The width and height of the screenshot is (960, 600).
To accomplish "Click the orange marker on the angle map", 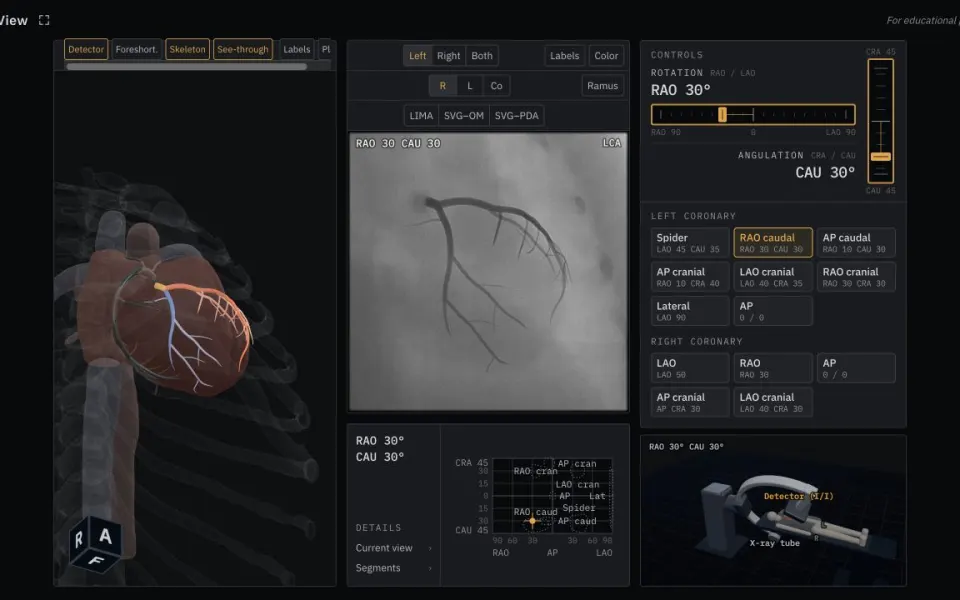I will pos(532,521).
